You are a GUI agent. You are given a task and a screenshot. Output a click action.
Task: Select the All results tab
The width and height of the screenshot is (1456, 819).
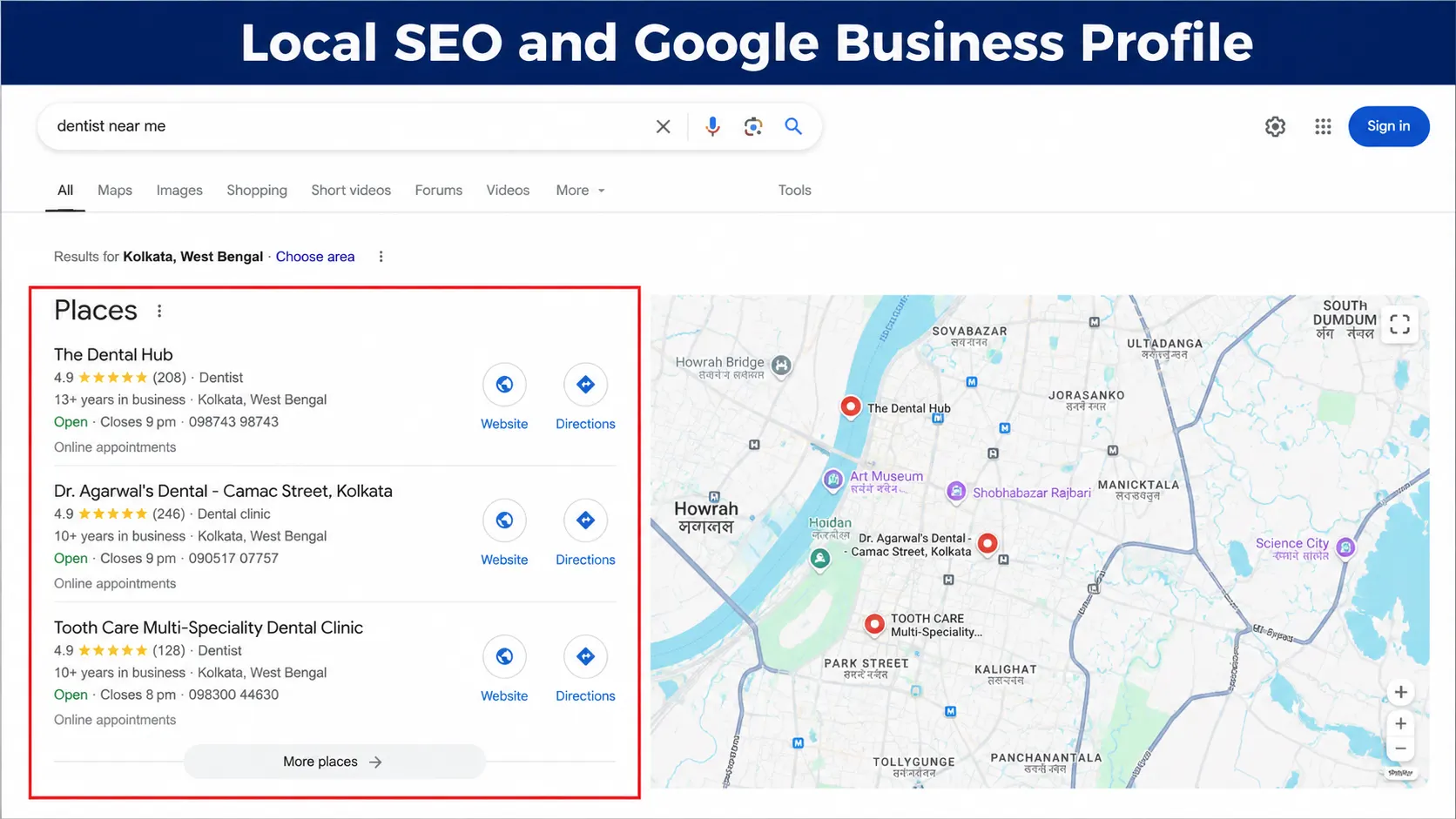click(x=65, y=191)
